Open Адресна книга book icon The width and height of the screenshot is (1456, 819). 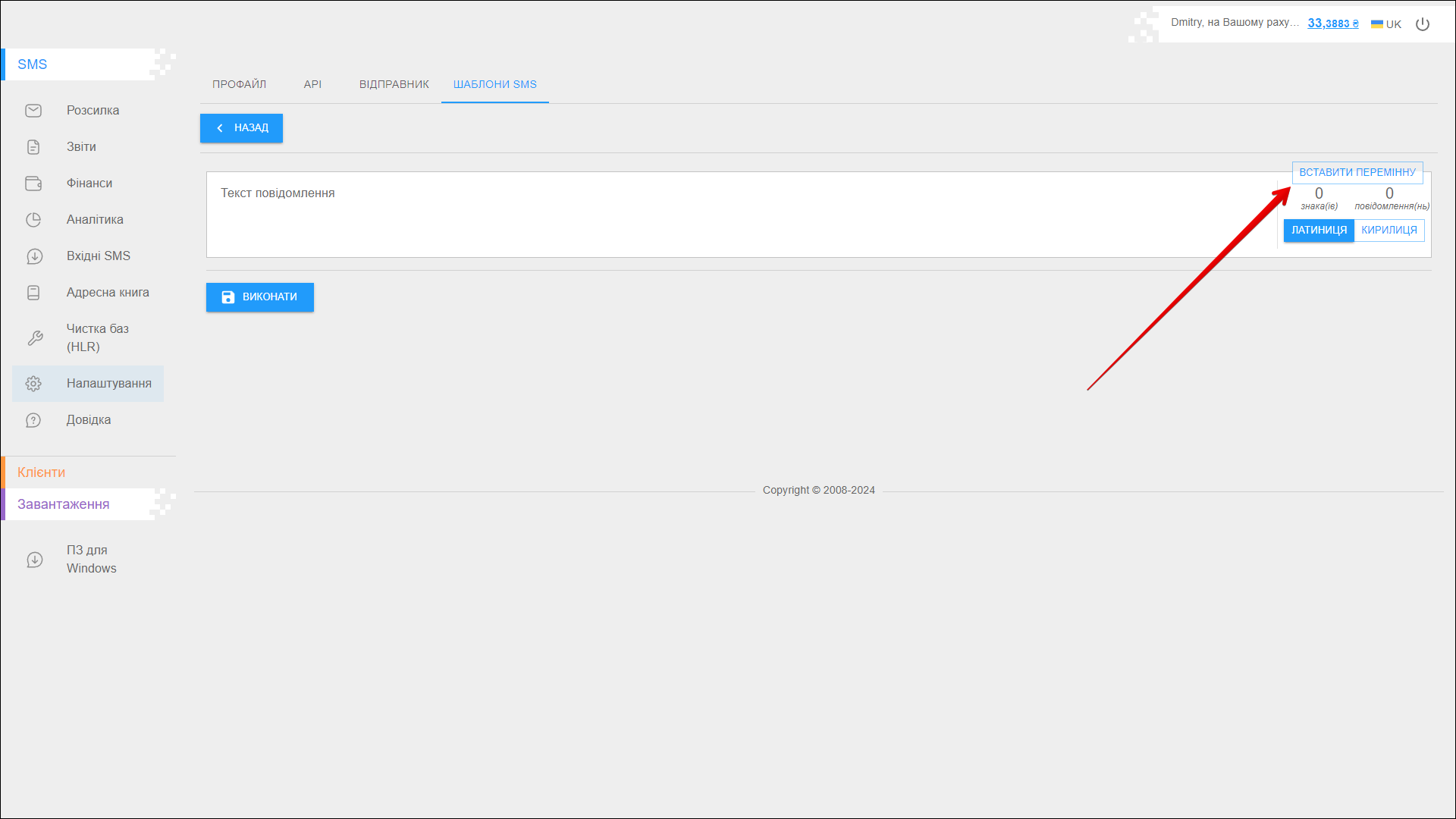click(x=33, y=293)
